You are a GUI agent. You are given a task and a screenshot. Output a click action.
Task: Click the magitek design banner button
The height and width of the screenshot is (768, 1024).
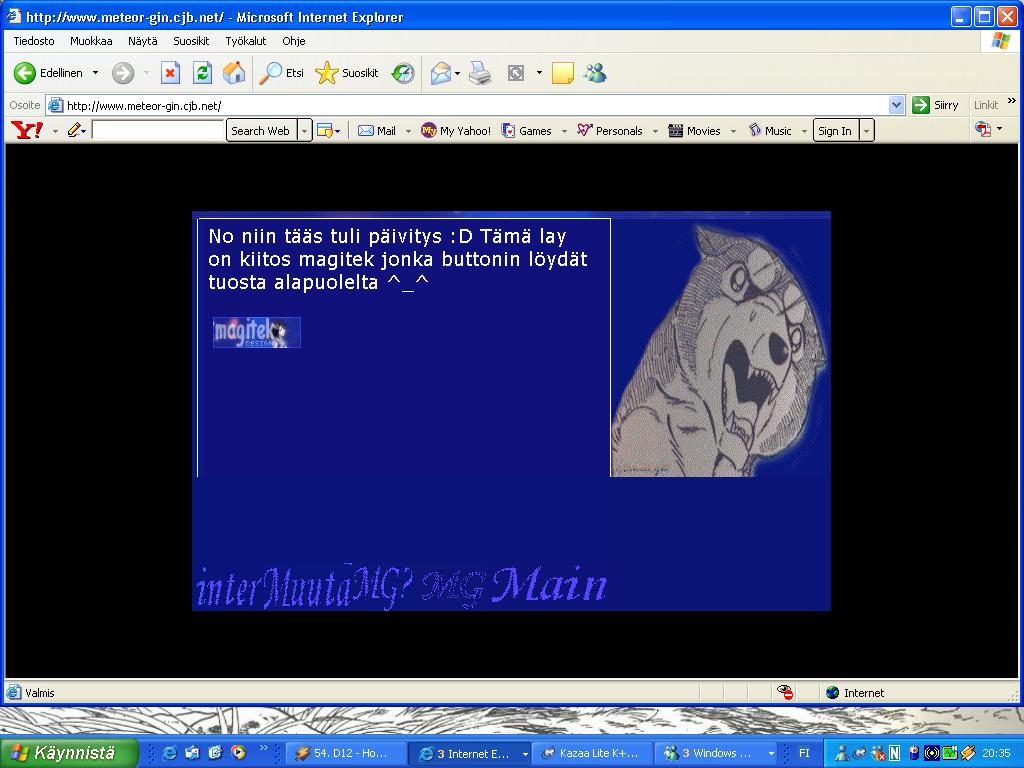coord(256,332)
